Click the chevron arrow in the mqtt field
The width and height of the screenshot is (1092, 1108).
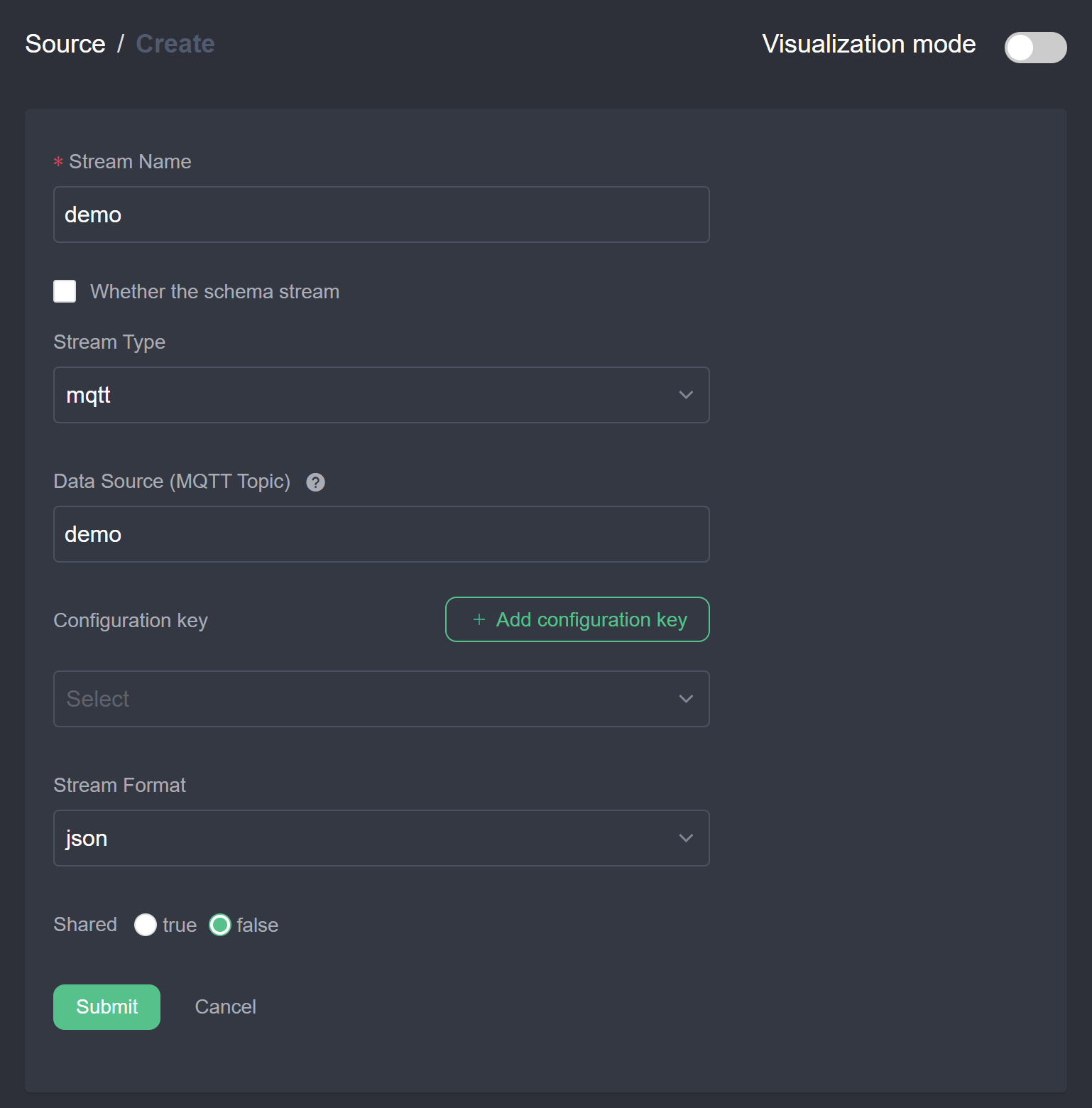tap(685, 395)
